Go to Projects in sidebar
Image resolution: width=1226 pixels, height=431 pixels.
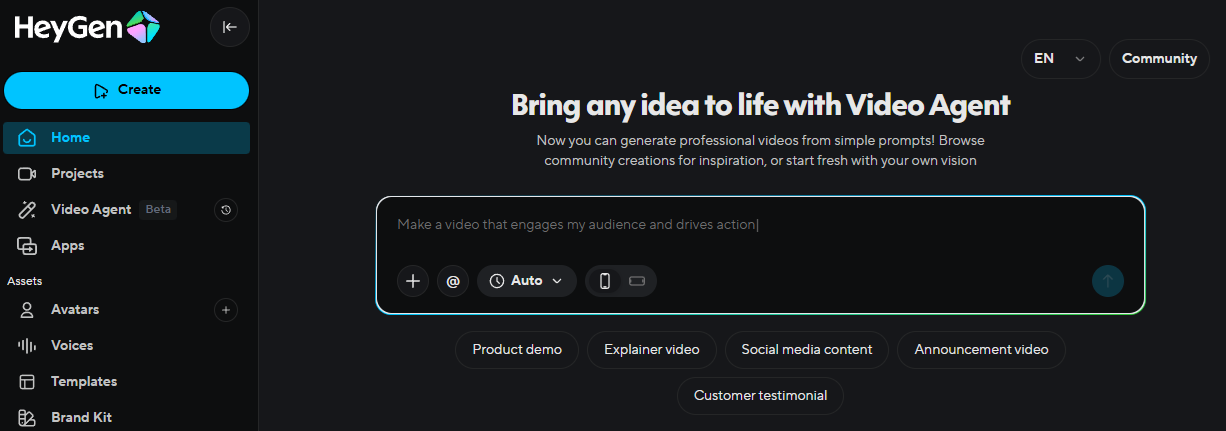[x=77, y=174]
